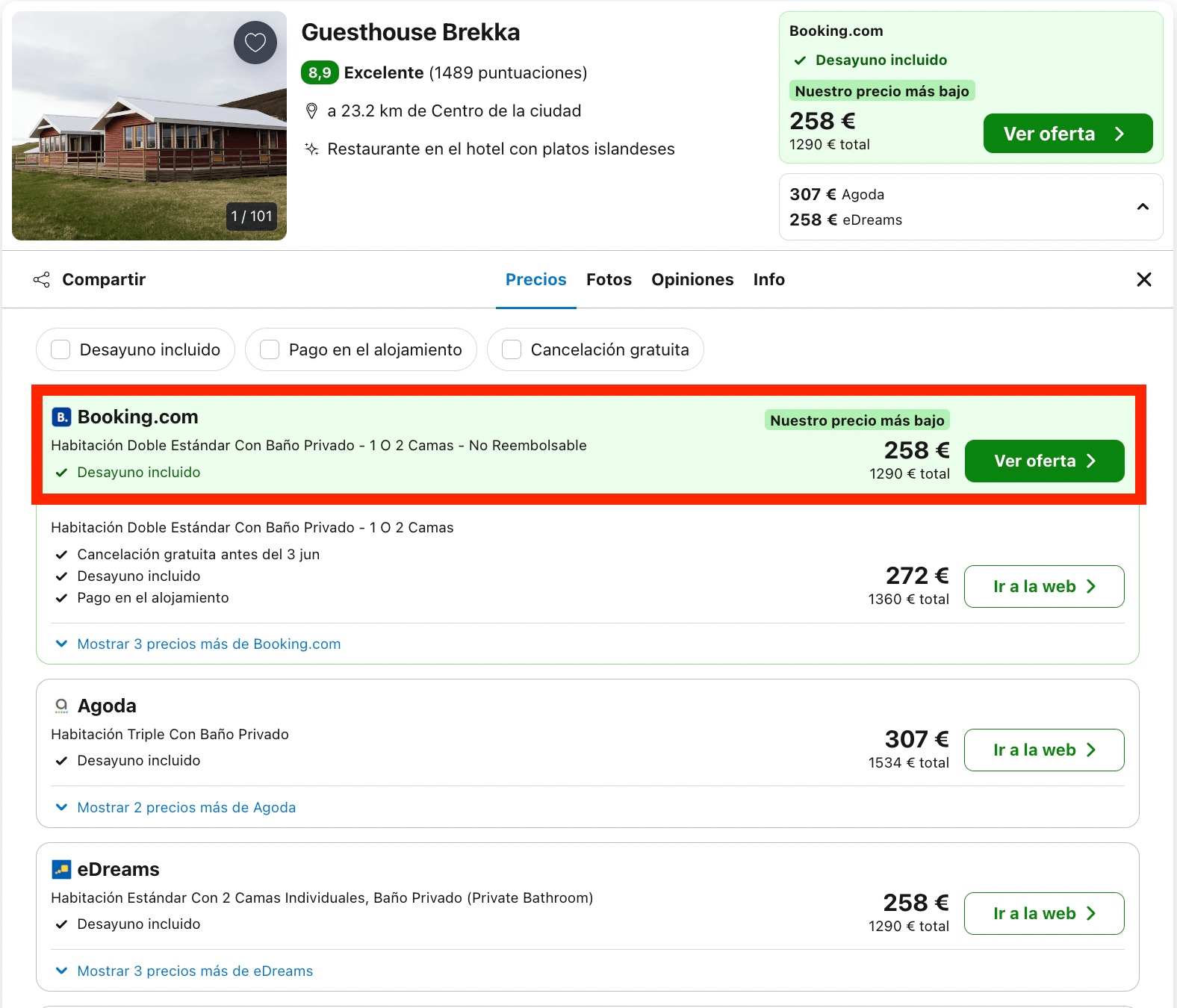The width and height of the screenshot is (1177, 1008).
Task: Click the Booking.com logo icon
Action: click(61, 417)
